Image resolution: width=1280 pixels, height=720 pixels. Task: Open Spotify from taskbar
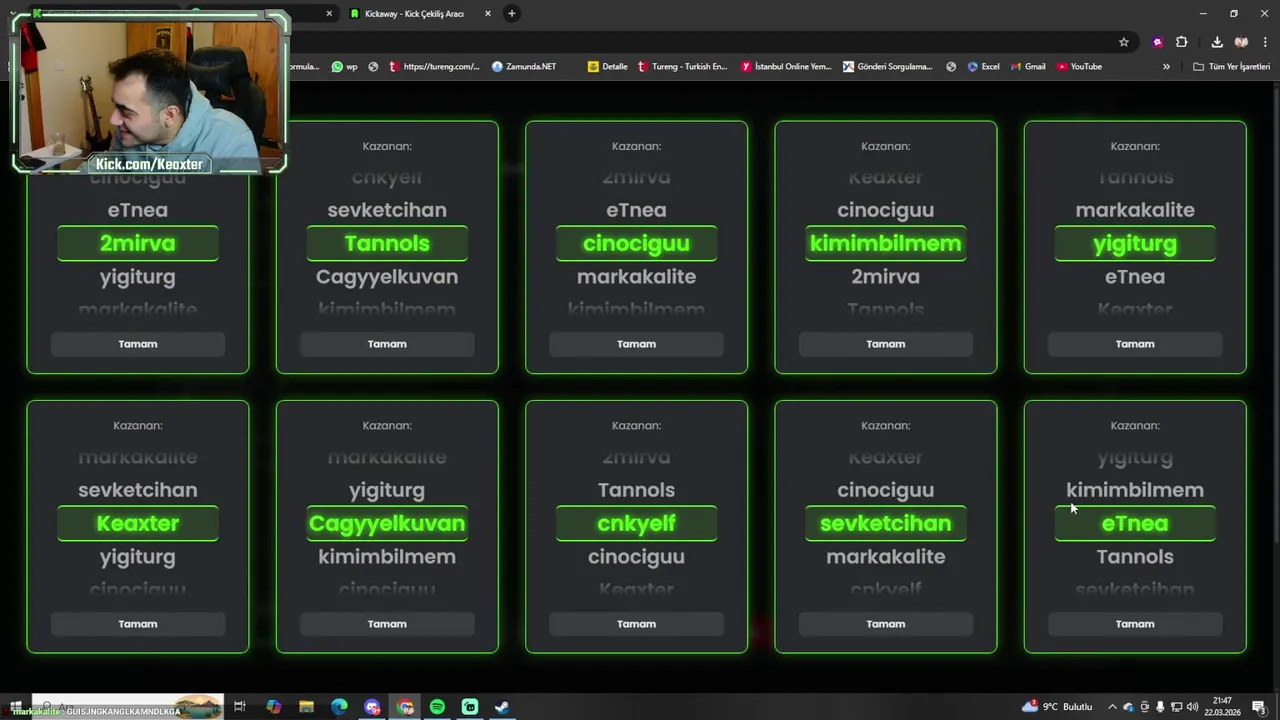coord(437,707)
